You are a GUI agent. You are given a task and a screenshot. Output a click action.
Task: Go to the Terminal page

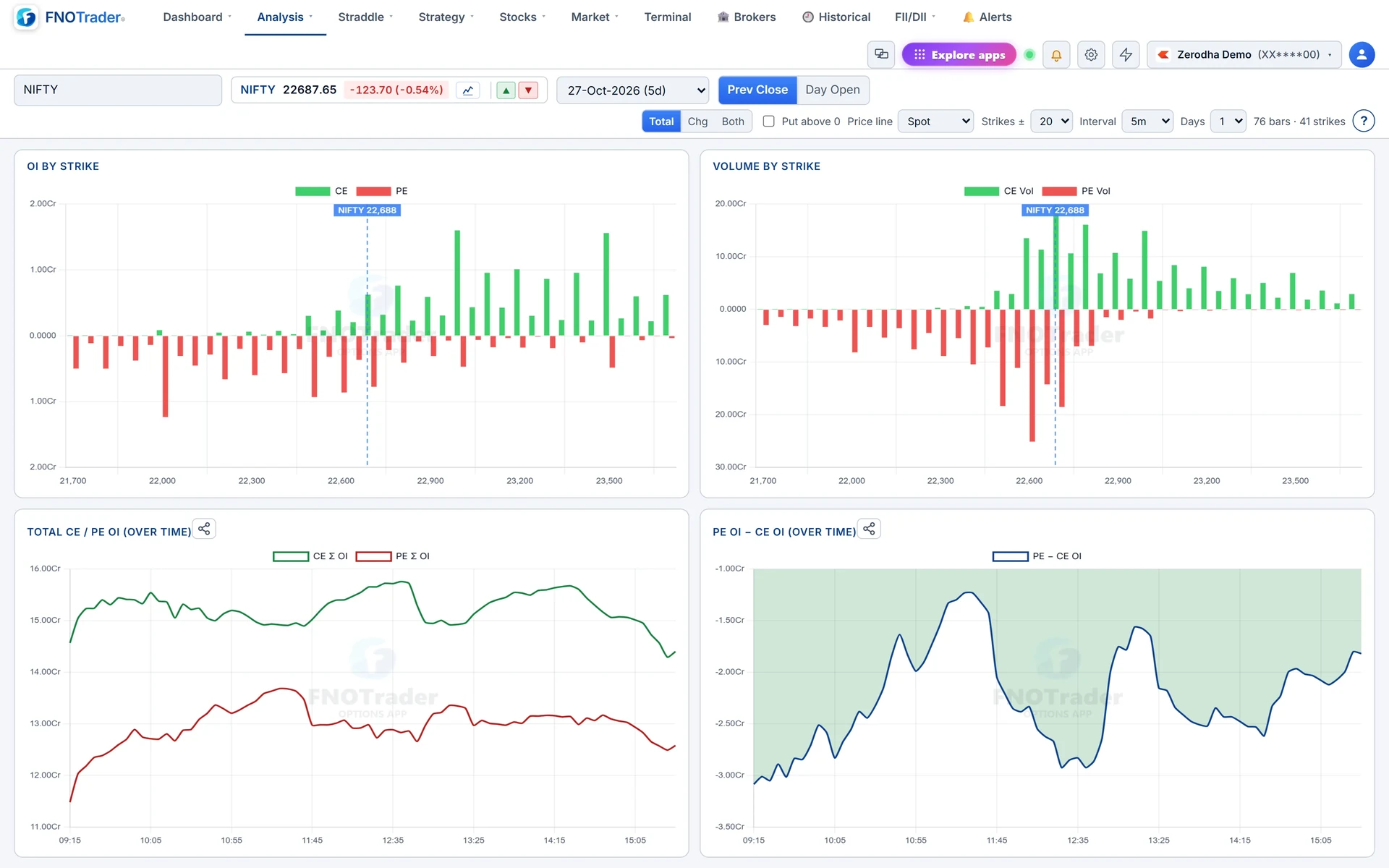(668, 17)
